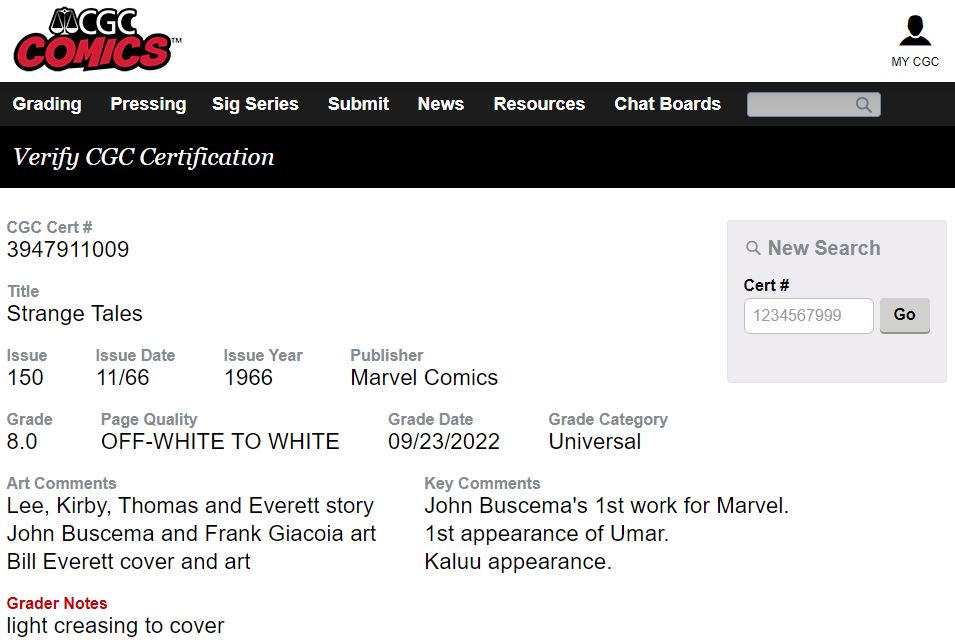This screenshot has width=955, height=643.
Task: Open the Submit menu
Action: coord(358,104)
